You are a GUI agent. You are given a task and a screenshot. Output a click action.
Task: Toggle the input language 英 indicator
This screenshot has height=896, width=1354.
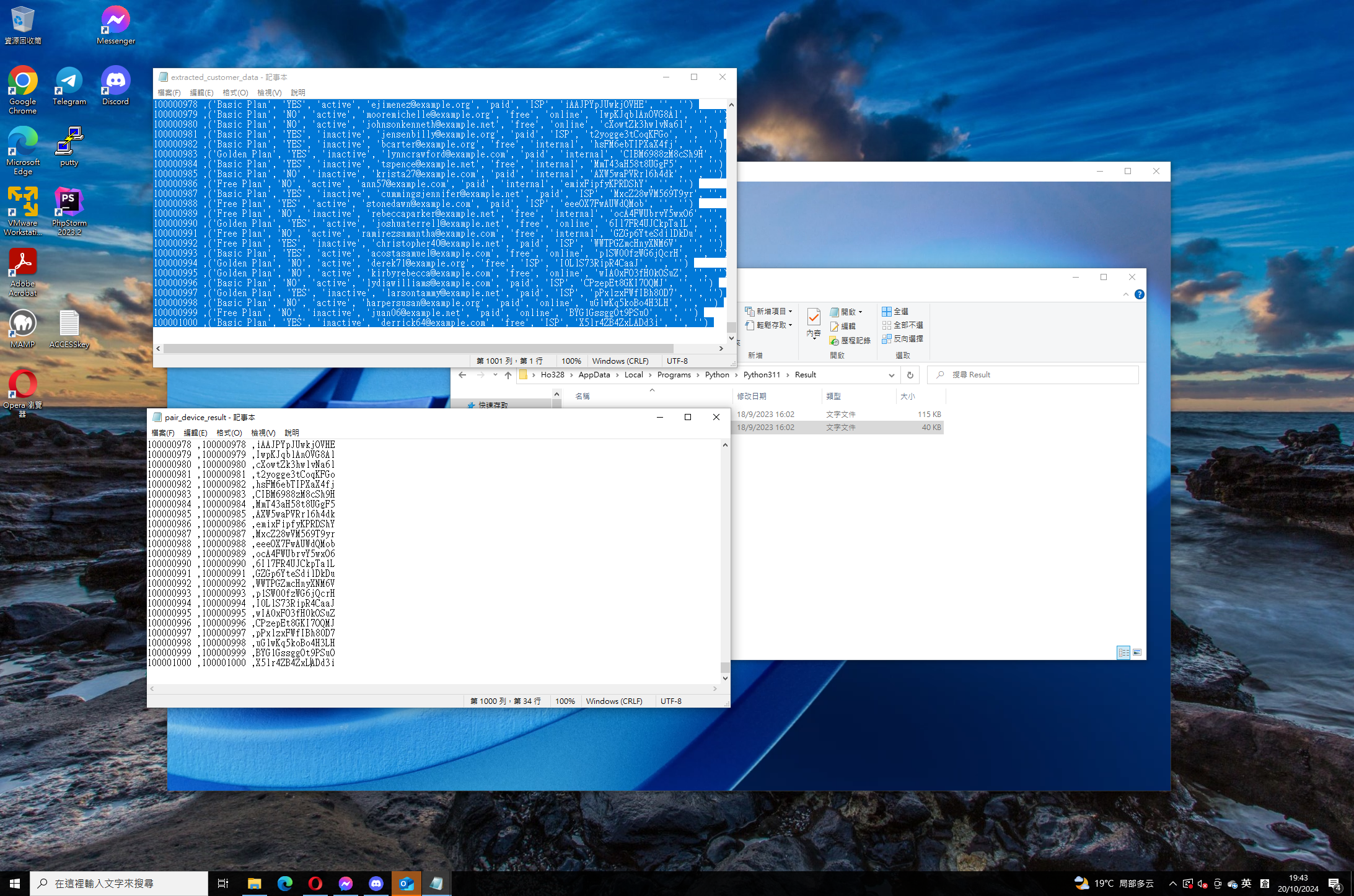click(x=1246, y=884)
